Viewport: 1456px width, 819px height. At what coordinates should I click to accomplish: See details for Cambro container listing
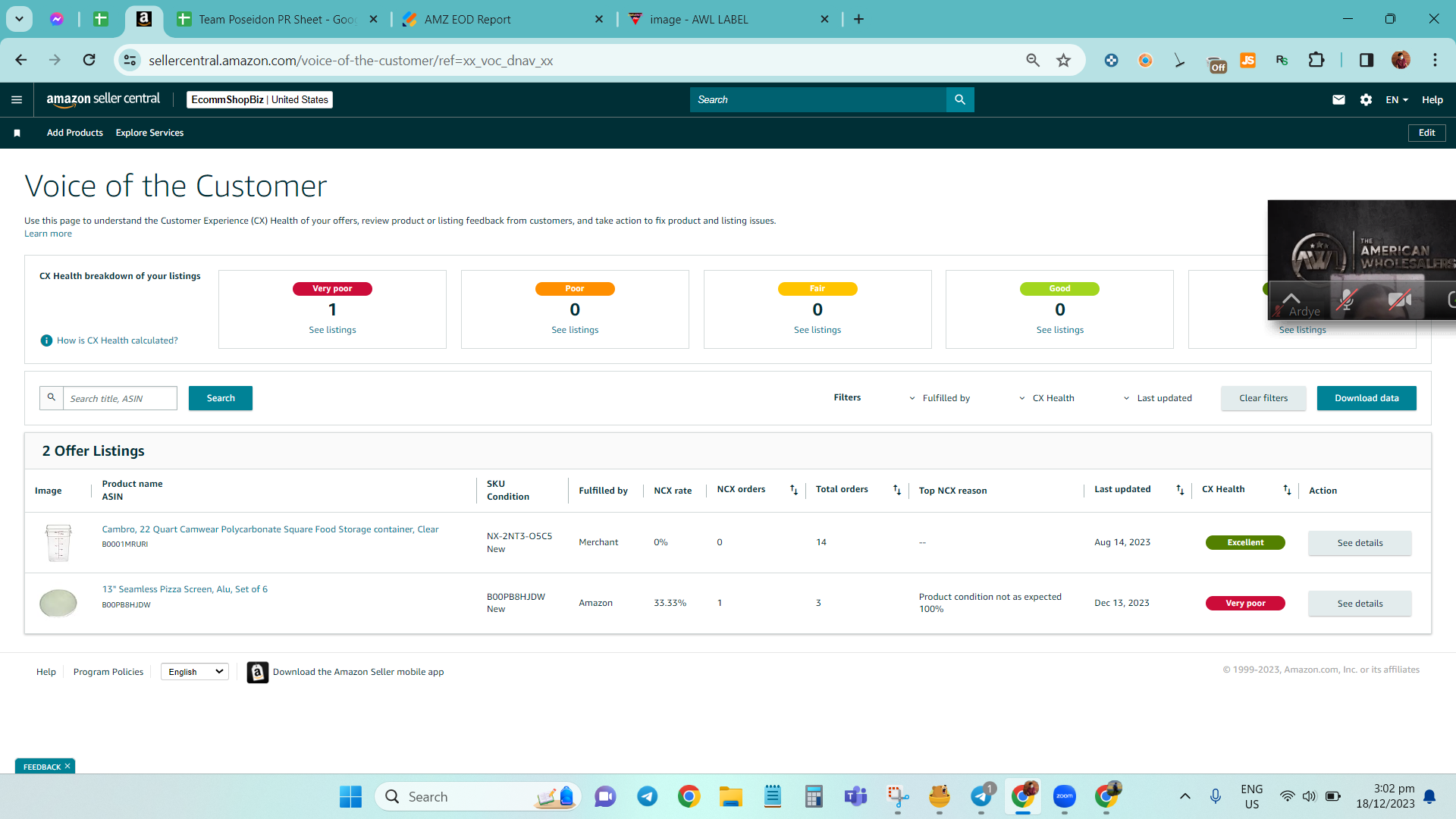(1360, 543)
